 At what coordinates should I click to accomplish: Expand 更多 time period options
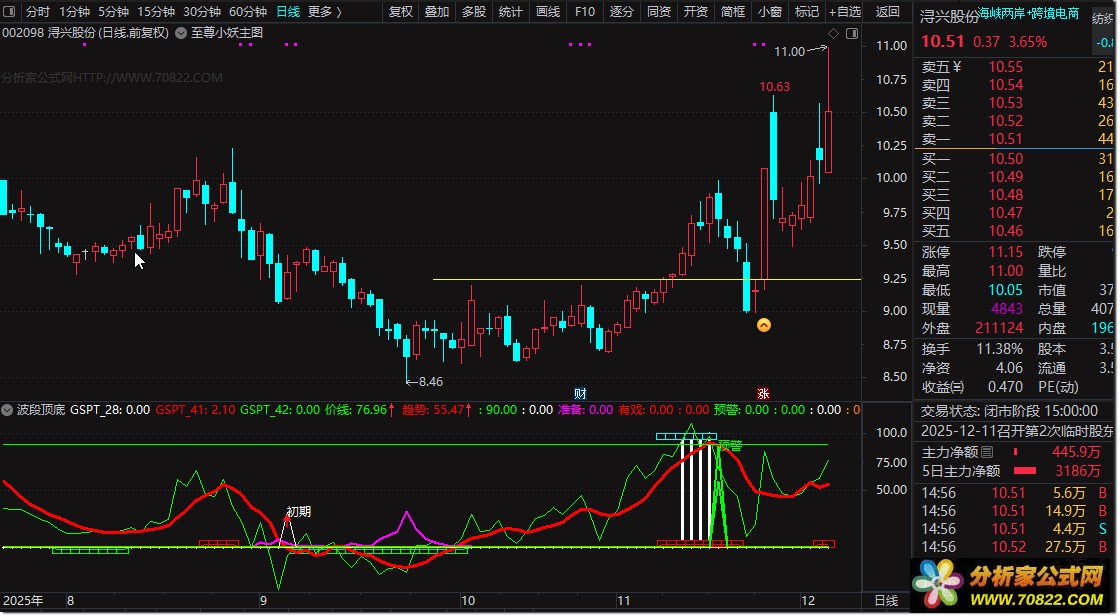click(x=324, y=11)
